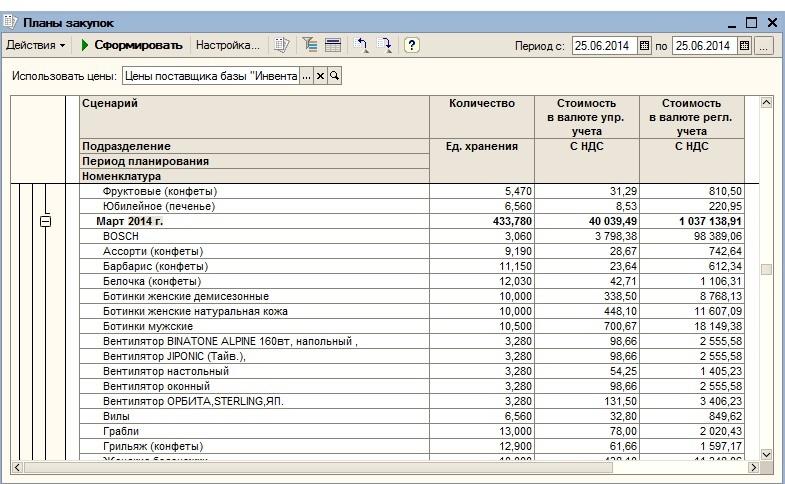This screenshot has width=785, height=484.
Task: Click the price type ellipsis select button
Action: [306, 76]
